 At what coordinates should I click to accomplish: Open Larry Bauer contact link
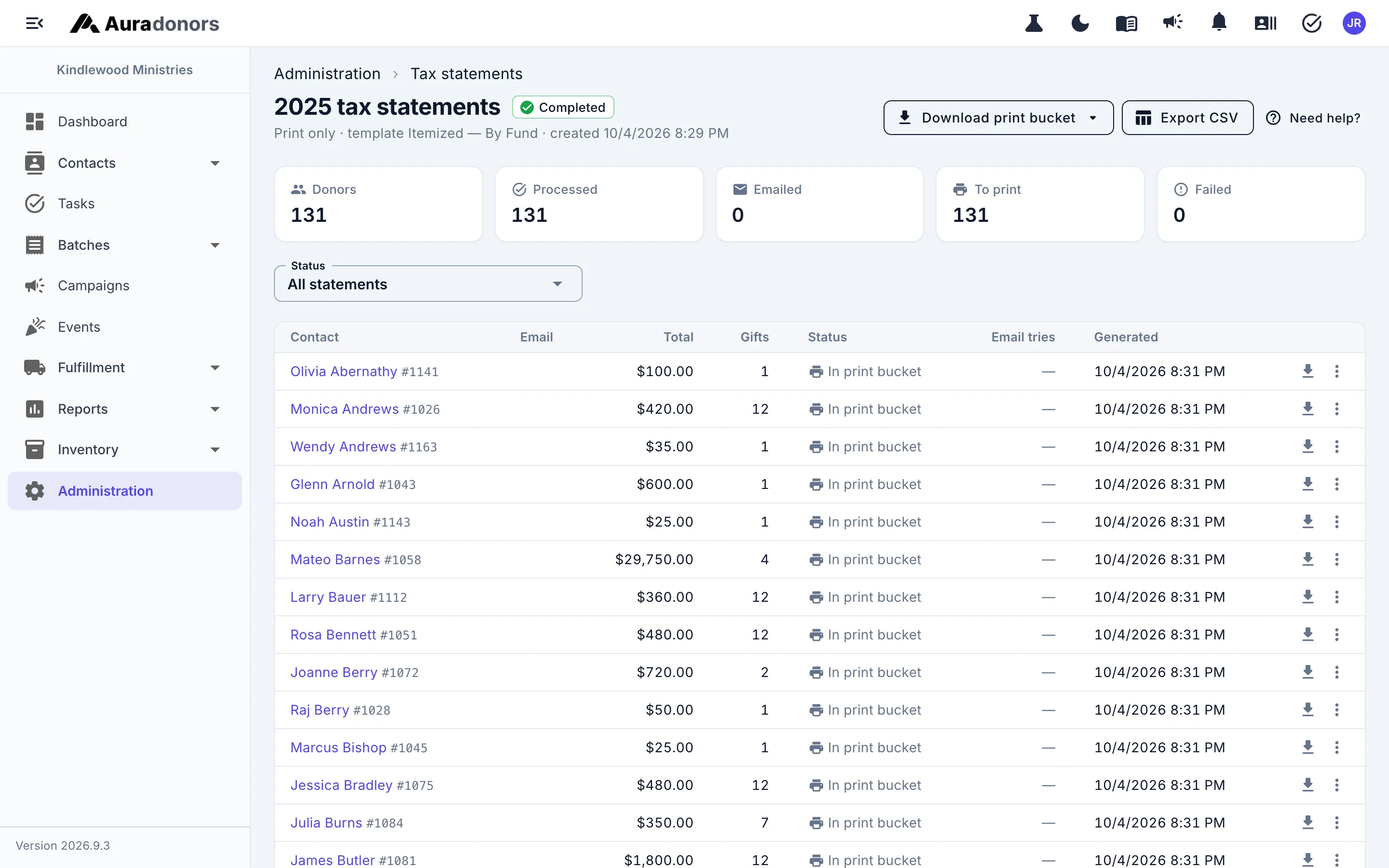pyautogui.click(x=328, y=597)
